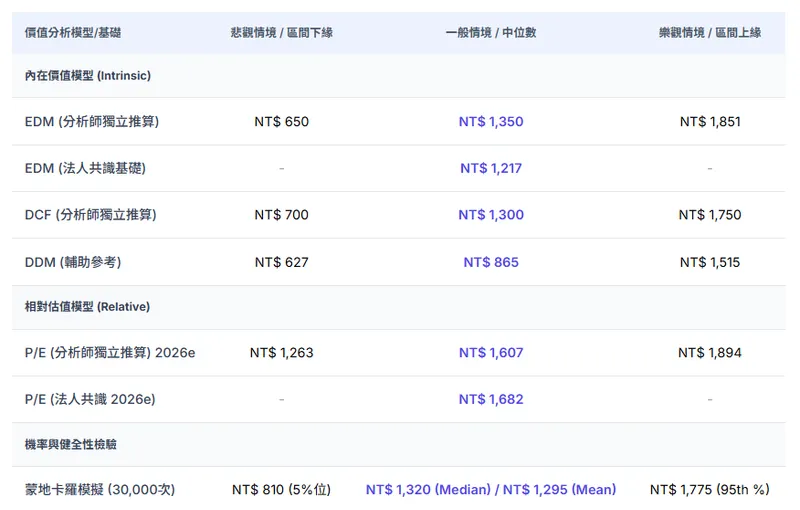Click the 悲觀情境 / 區間下緣 column header
The height and width of the screenshot is (510, 800).
(x=281, y=33)
